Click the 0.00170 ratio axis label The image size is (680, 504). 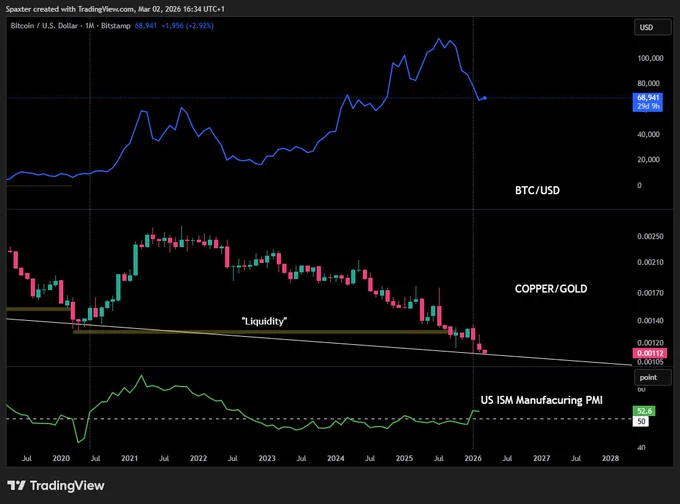tap(650, 293)
